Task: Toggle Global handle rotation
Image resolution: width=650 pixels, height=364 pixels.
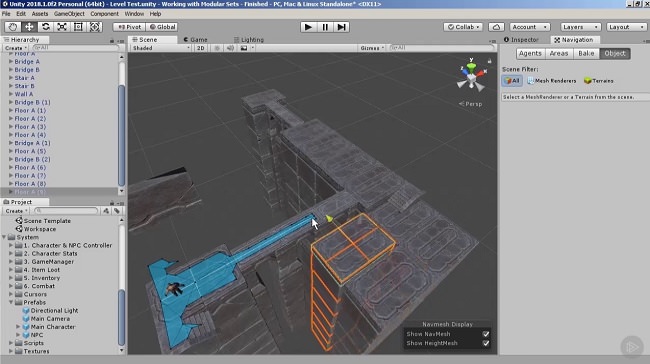Action: coord(162,27)
